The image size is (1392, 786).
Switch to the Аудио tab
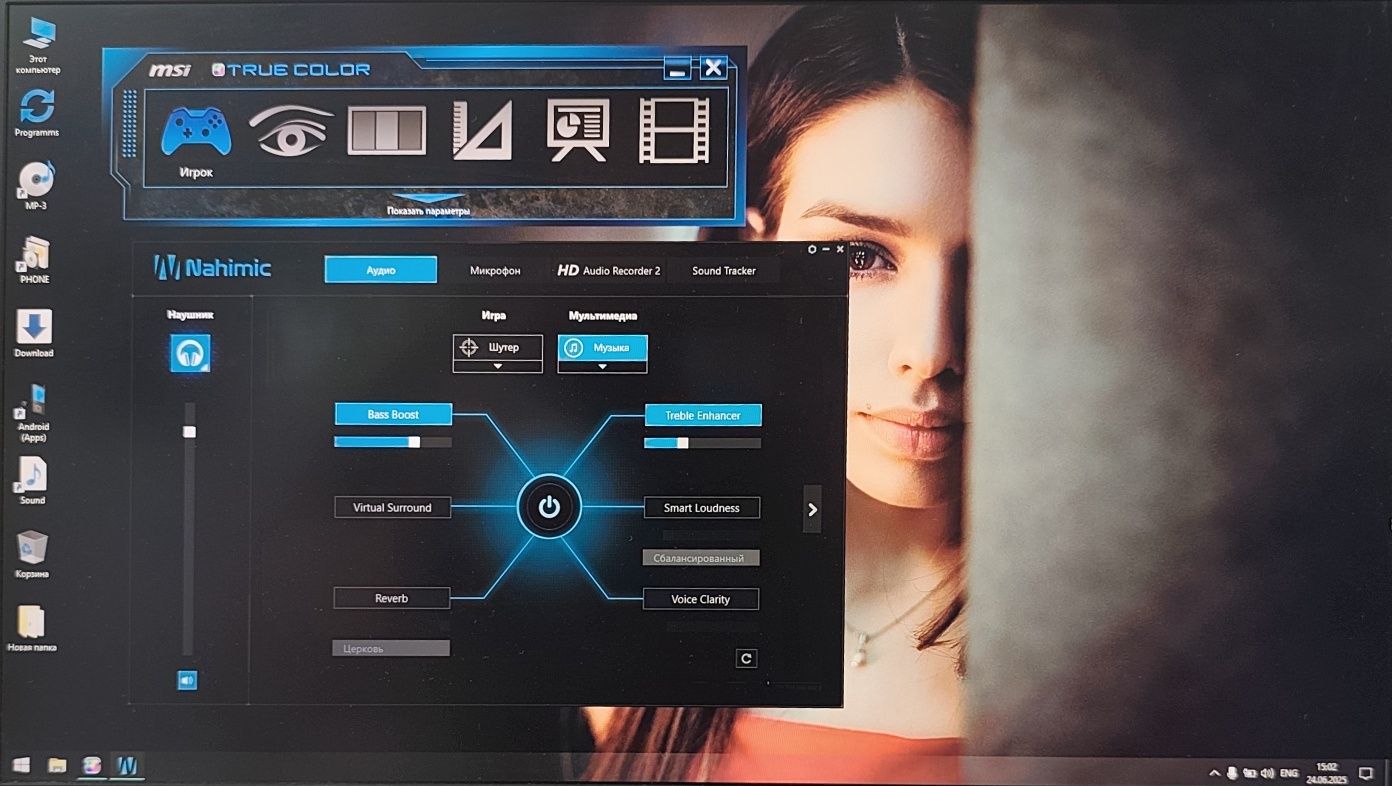point(381,270)
